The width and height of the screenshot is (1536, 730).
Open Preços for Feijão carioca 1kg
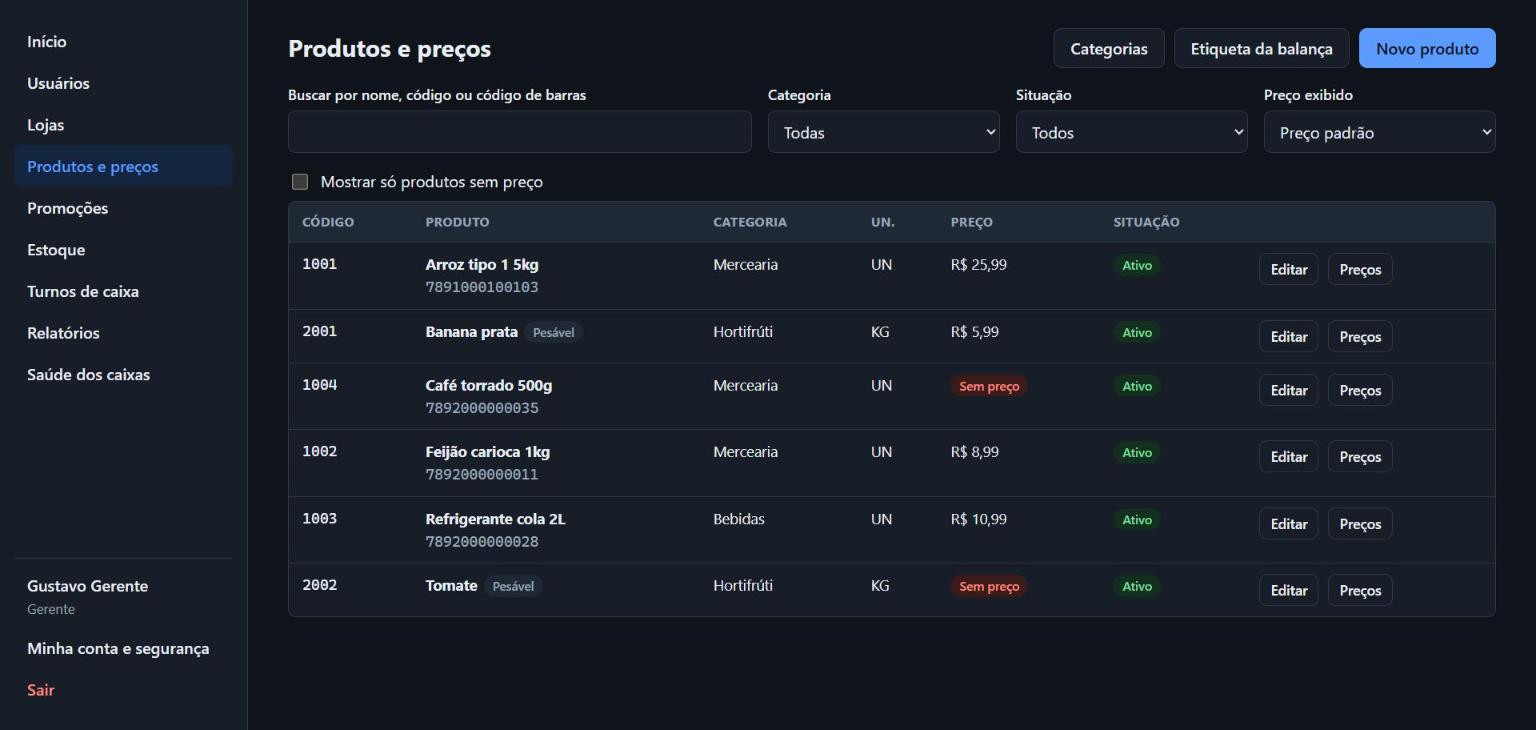(x=1360, y=456)
